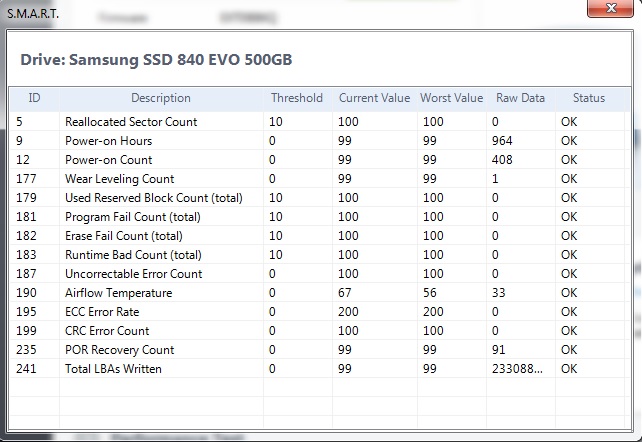Click raw data value 408
The width and height of the screenshot is (642, 442).
502,160
